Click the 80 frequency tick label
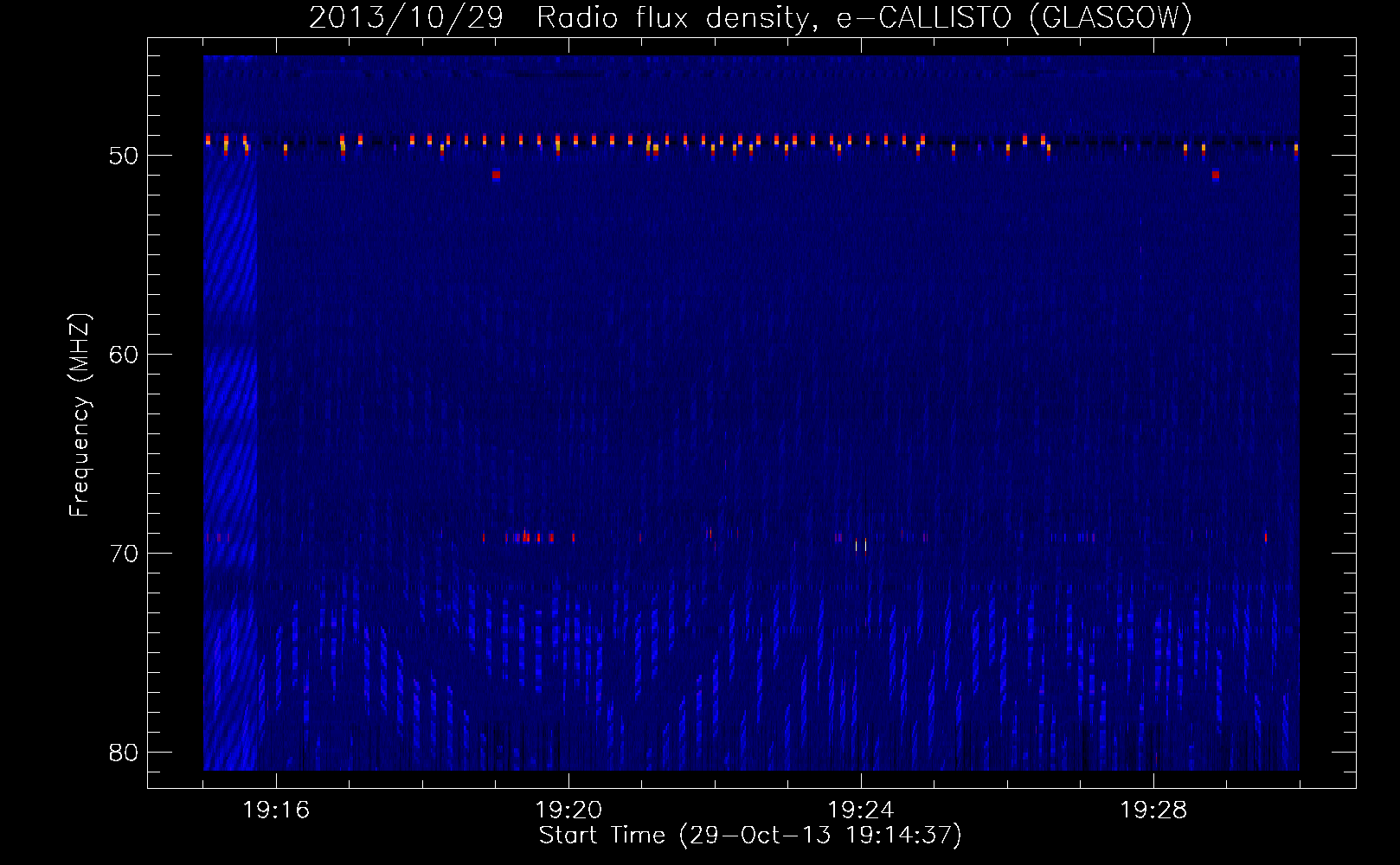1400x865 pixels. click(124, 753)
